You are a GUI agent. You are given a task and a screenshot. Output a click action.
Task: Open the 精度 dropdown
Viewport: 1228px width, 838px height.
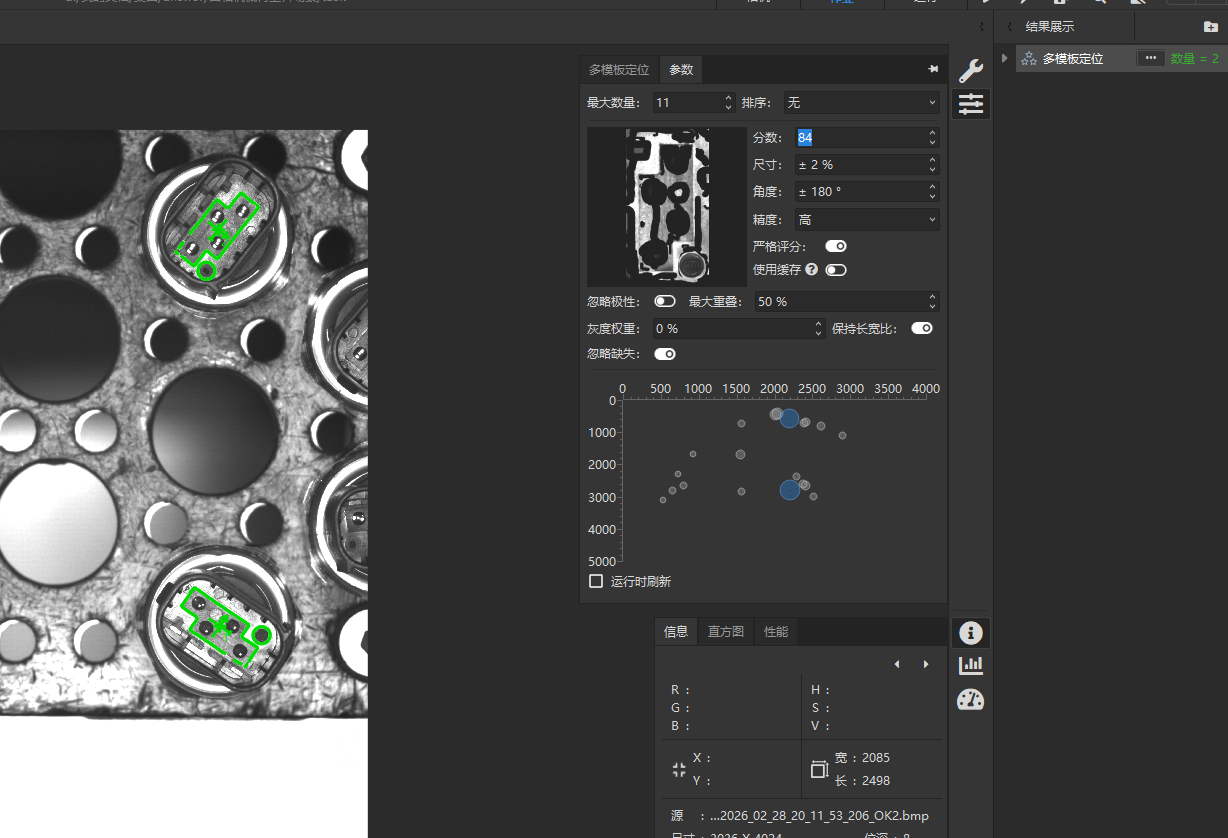click(x=866, y=219)
